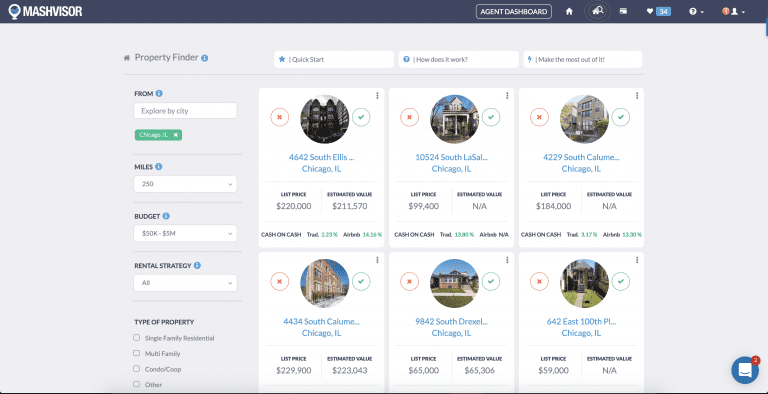Open the How does it work? tab
The image size is (768, 394).
tap(458, 59)
